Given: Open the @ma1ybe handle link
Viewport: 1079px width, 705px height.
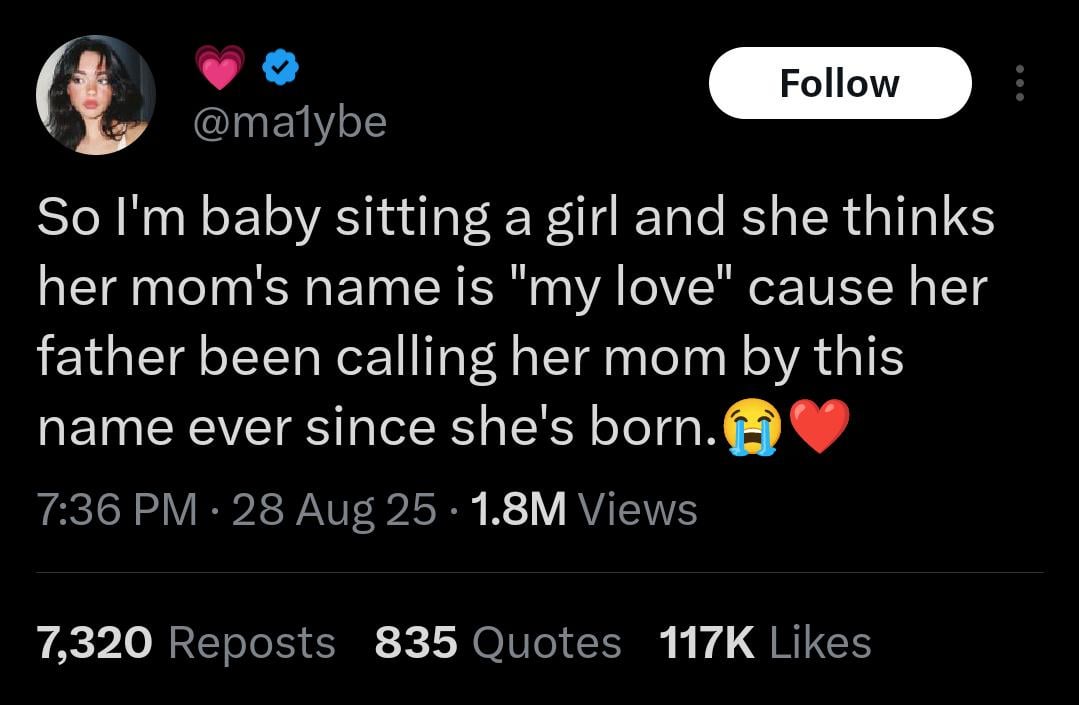Looking at the screenshot, I should (290, 122).
